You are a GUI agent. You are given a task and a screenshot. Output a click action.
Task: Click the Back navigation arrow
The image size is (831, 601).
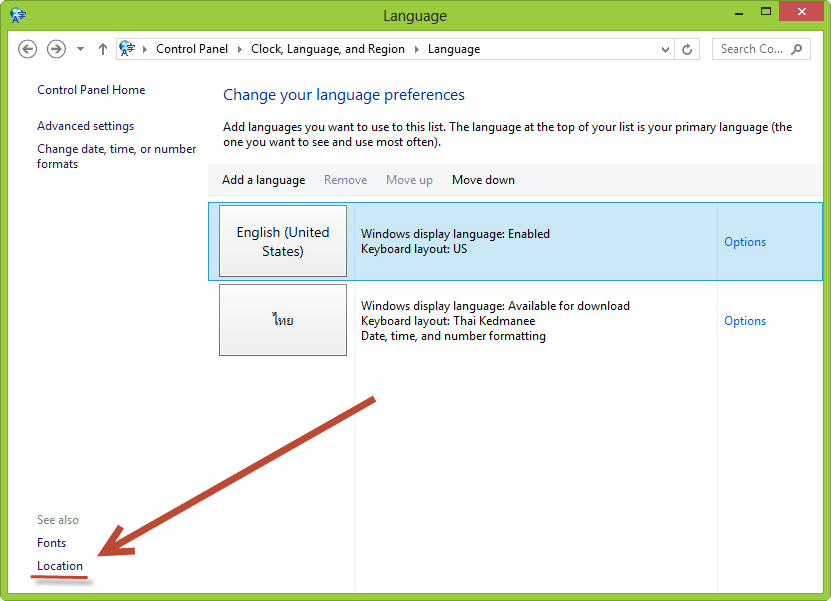coord(28,49)
